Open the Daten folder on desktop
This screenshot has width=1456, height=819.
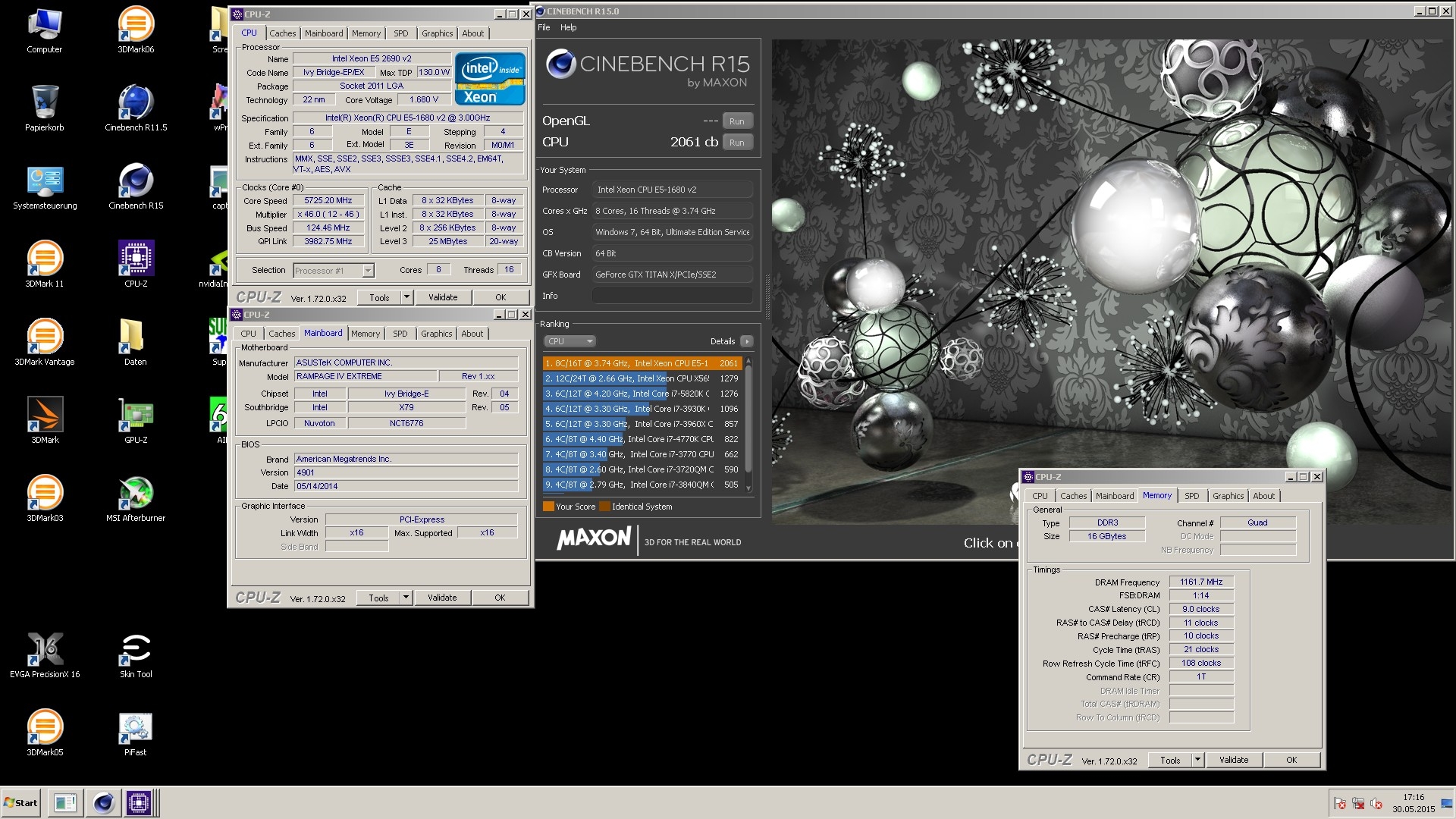pos(136,343)
